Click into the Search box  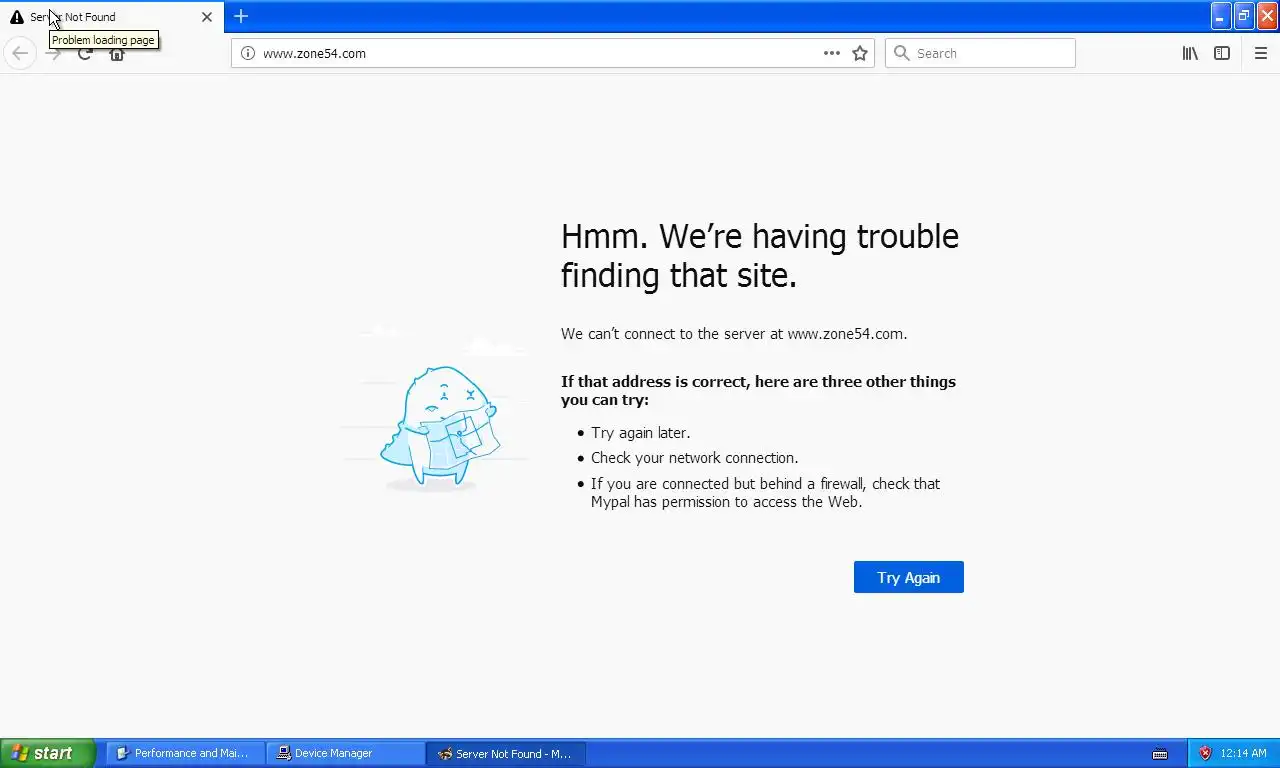tap(980, 53)
